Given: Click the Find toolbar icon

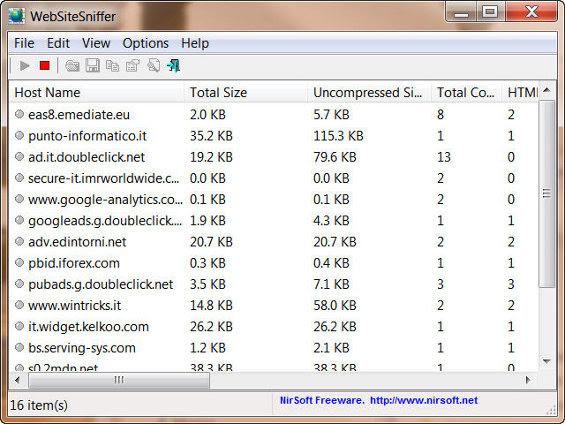Looking at the screenshot, I should tap(154, 66).
